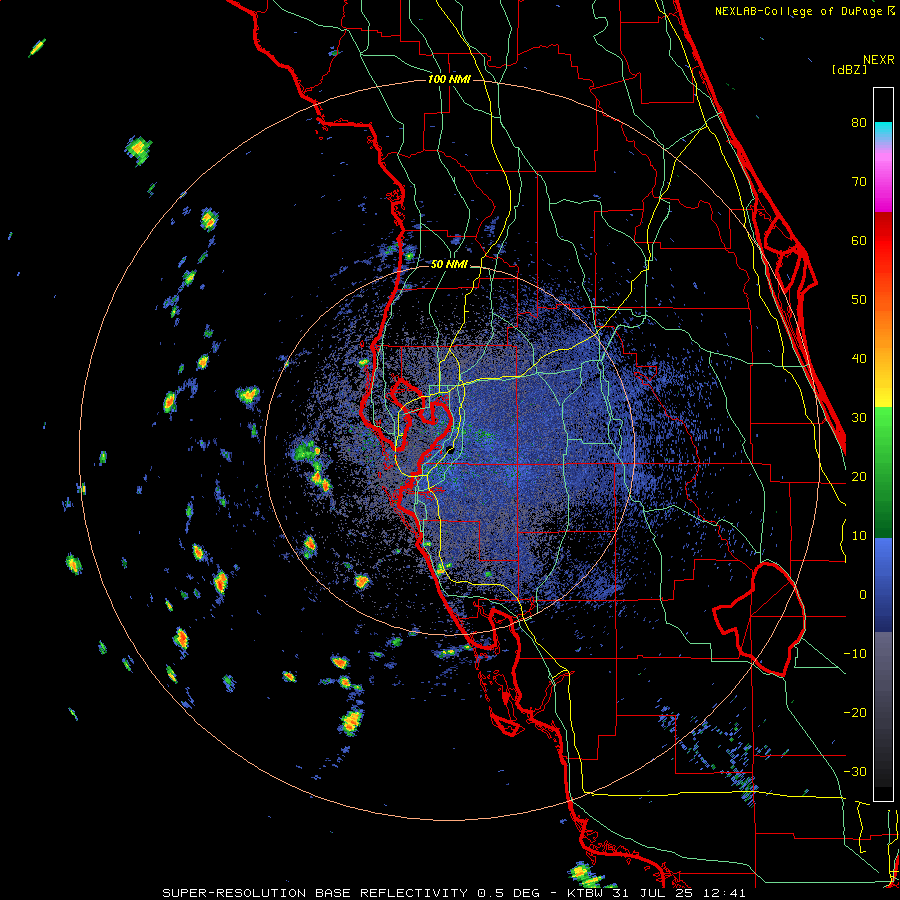Click the 70 value on the dBZ scale
This screenshot has width=900, height=900.
[x=859, y=181]
